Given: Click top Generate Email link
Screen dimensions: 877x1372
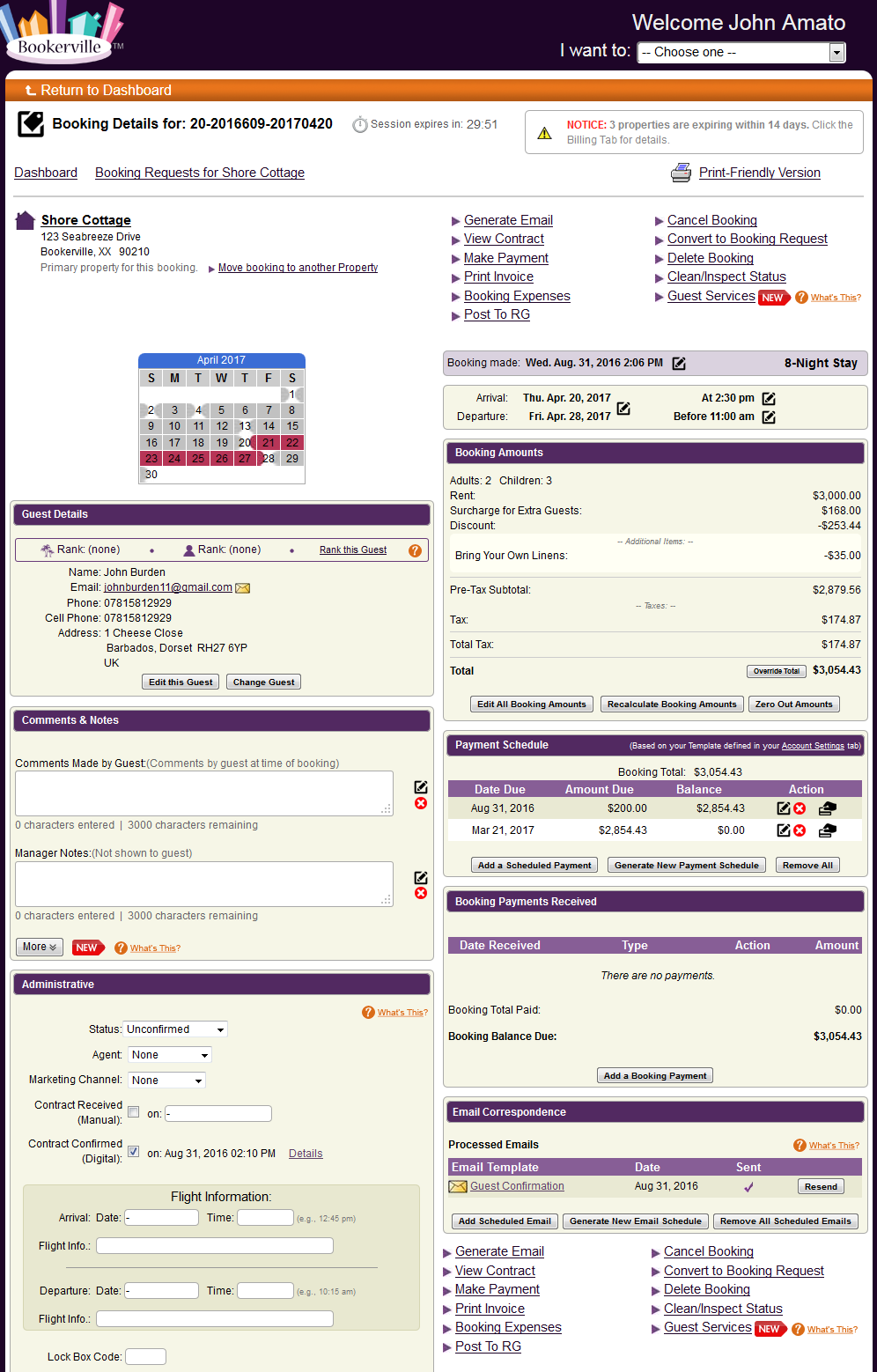Looking at the screenshot, I should click(508, 220).
